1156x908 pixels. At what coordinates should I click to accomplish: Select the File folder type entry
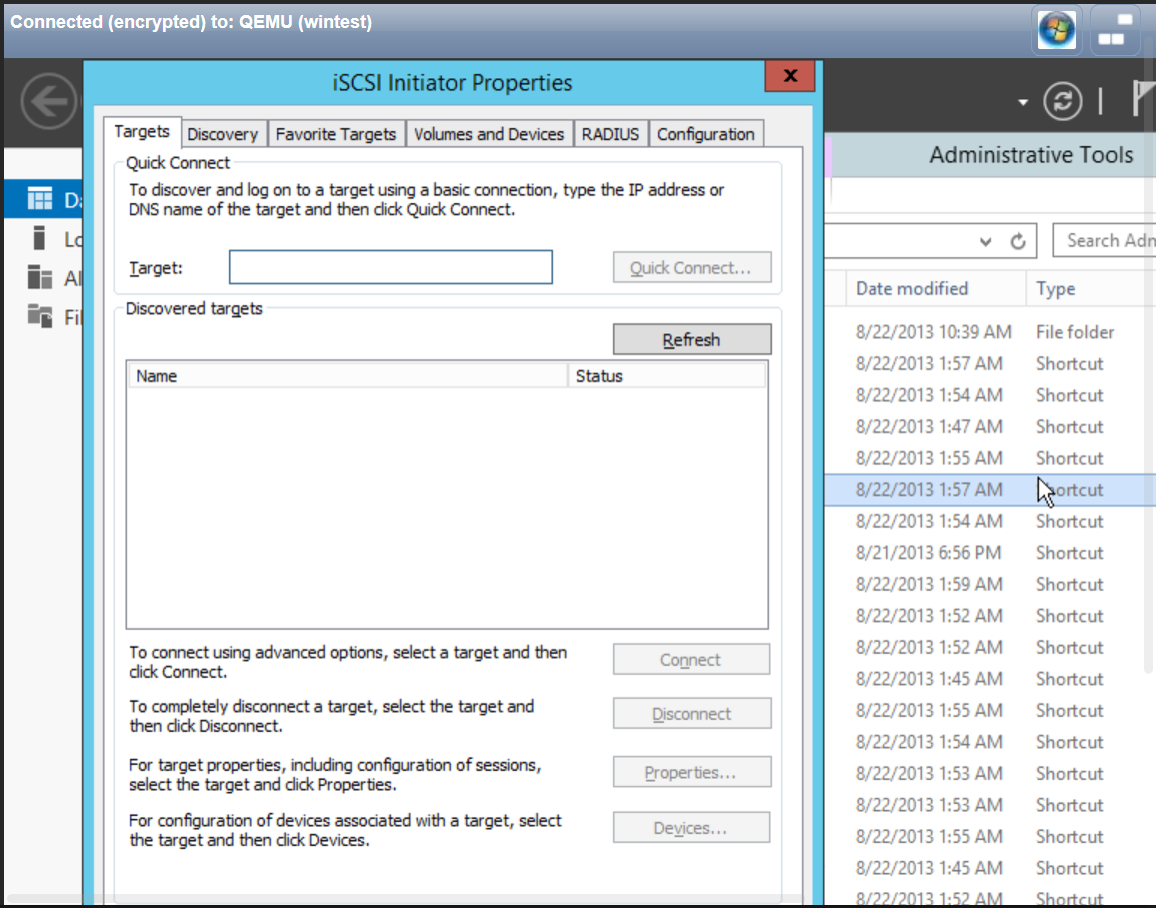click(1075, 332)
